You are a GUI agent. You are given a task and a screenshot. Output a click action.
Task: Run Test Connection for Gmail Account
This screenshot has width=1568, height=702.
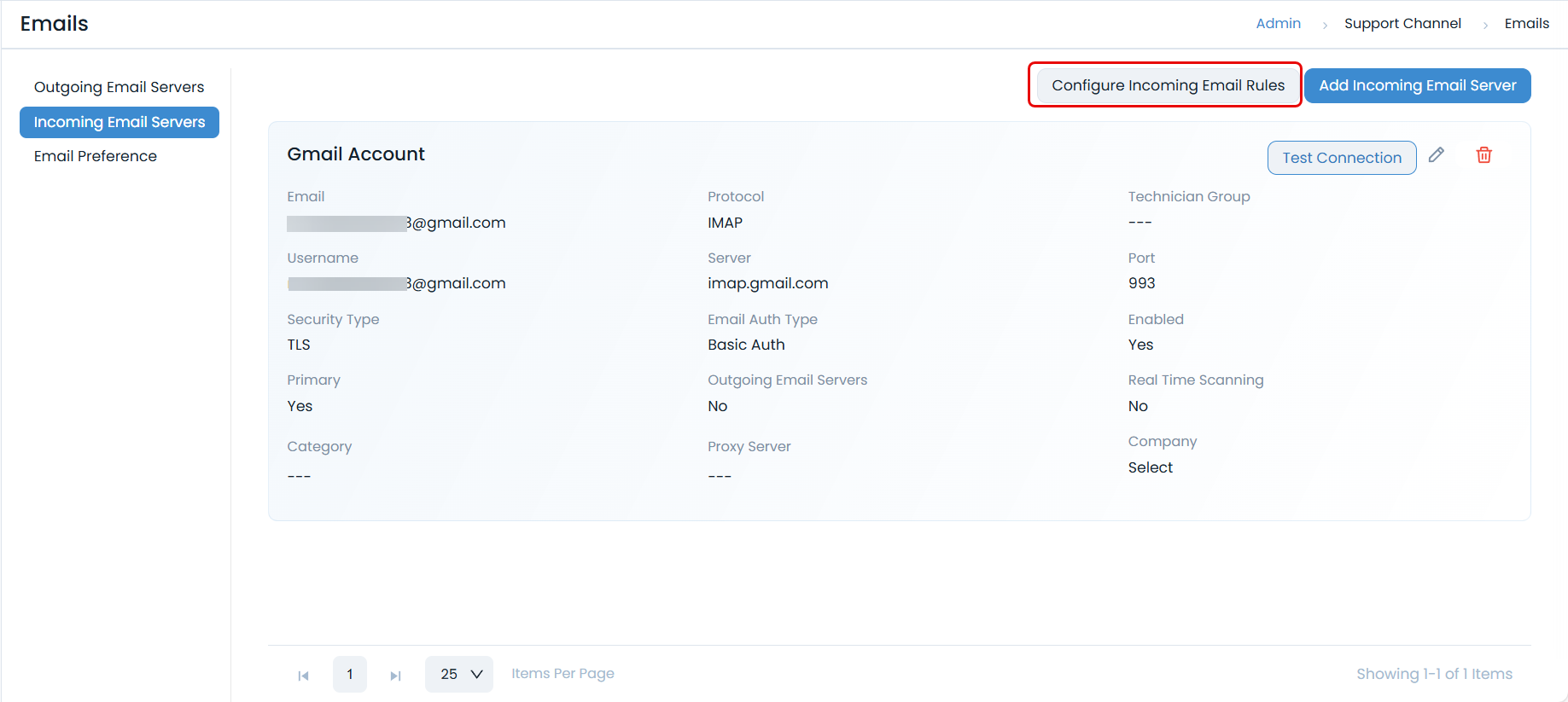(1341, 158)
